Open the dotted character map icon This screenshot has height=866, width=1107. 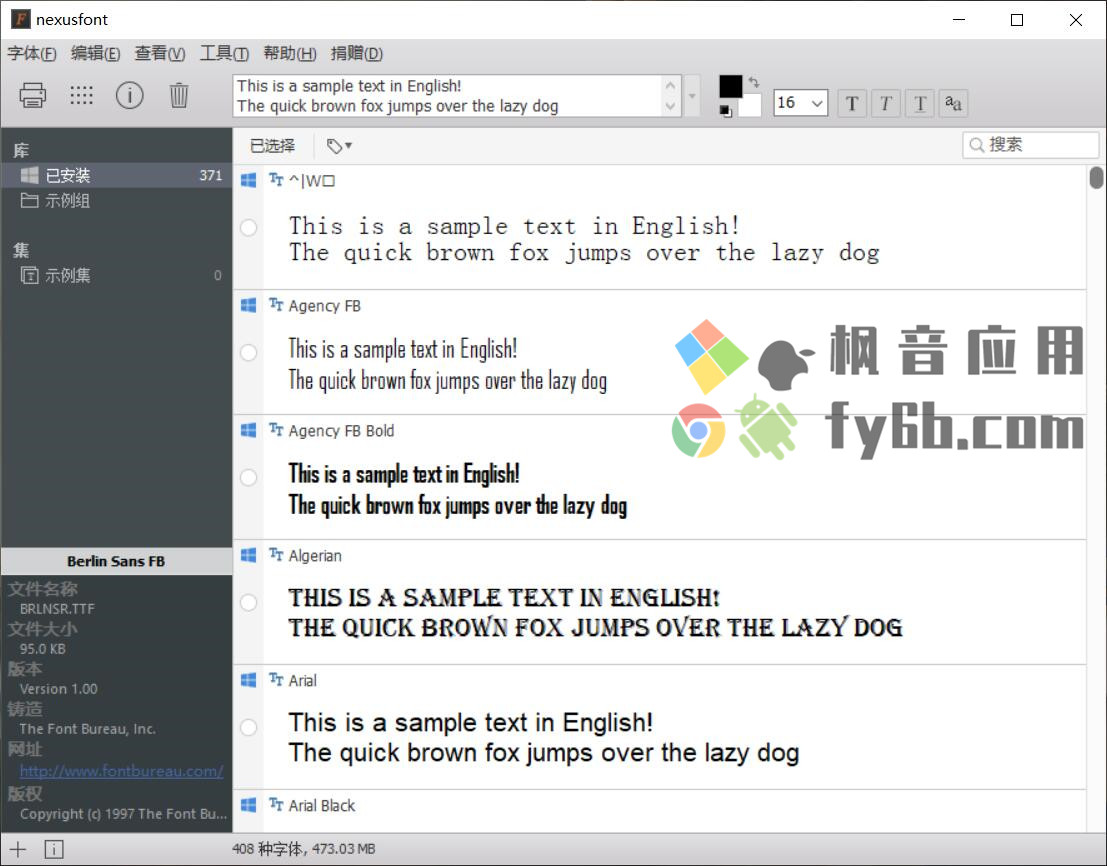[x=81, y=95]
